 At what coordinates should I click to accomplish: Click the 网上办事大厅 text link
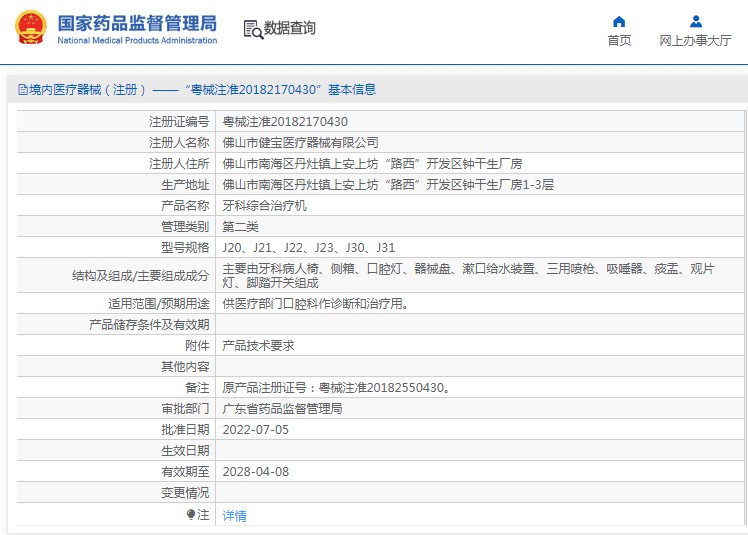click(696, 41)
